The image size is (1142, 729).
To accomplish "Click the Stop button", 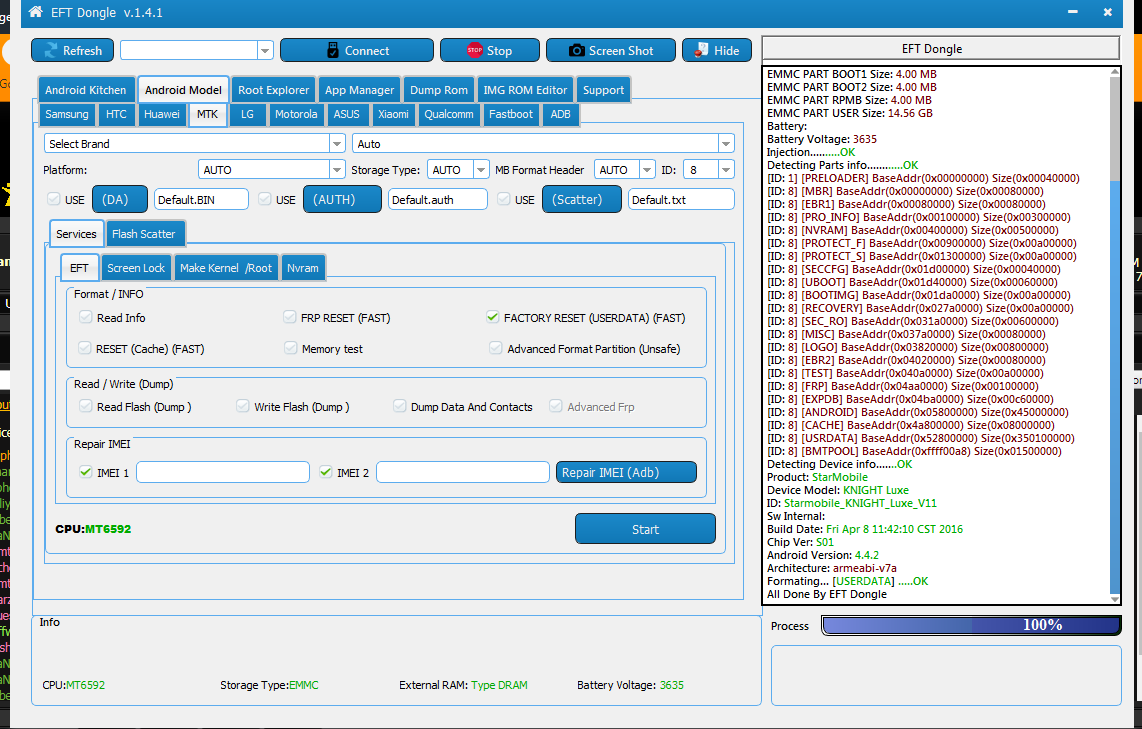I will pos(490,50).
